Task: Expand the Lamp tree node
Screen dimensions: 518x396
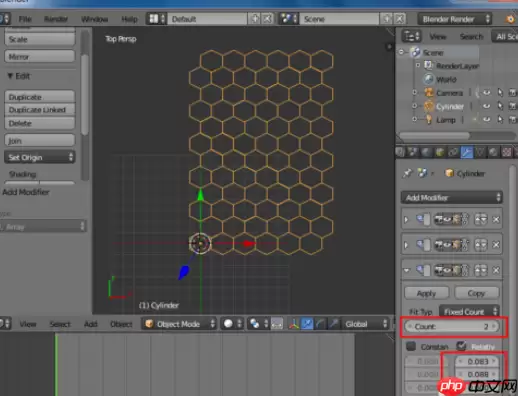Action: point(415,119)
